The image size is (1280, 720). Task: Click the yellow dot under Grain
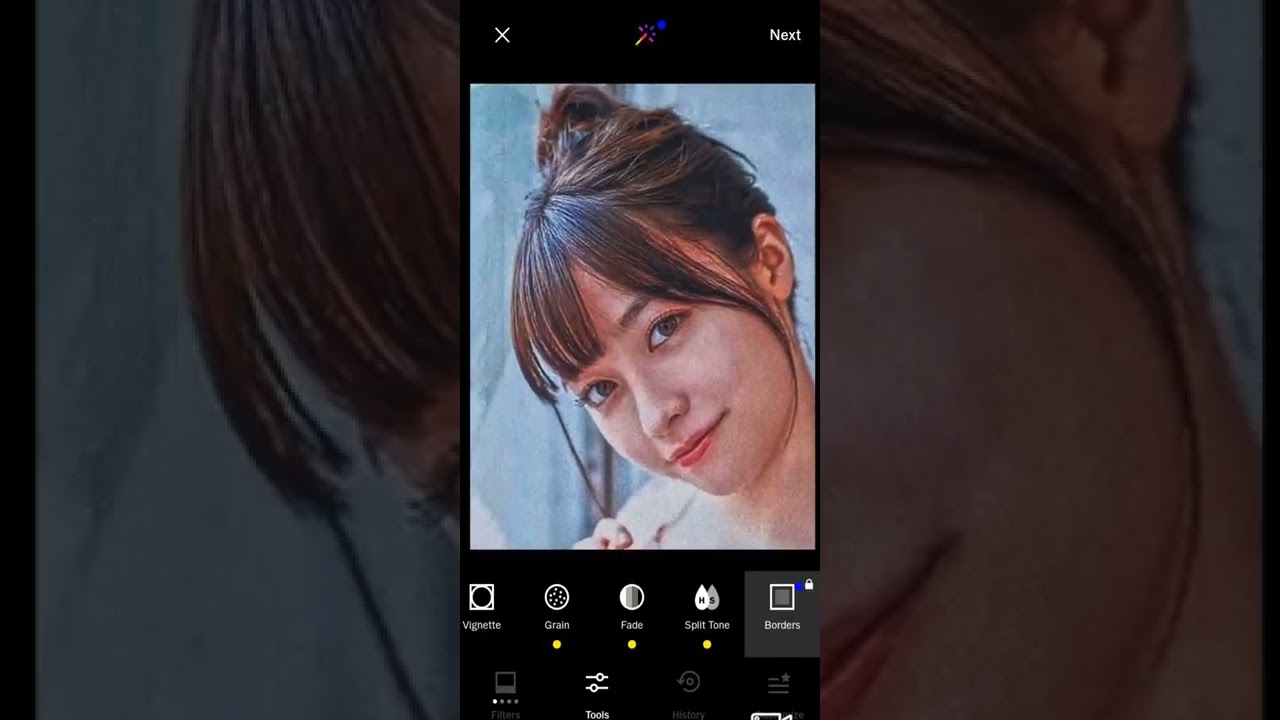tap(557, 645)
